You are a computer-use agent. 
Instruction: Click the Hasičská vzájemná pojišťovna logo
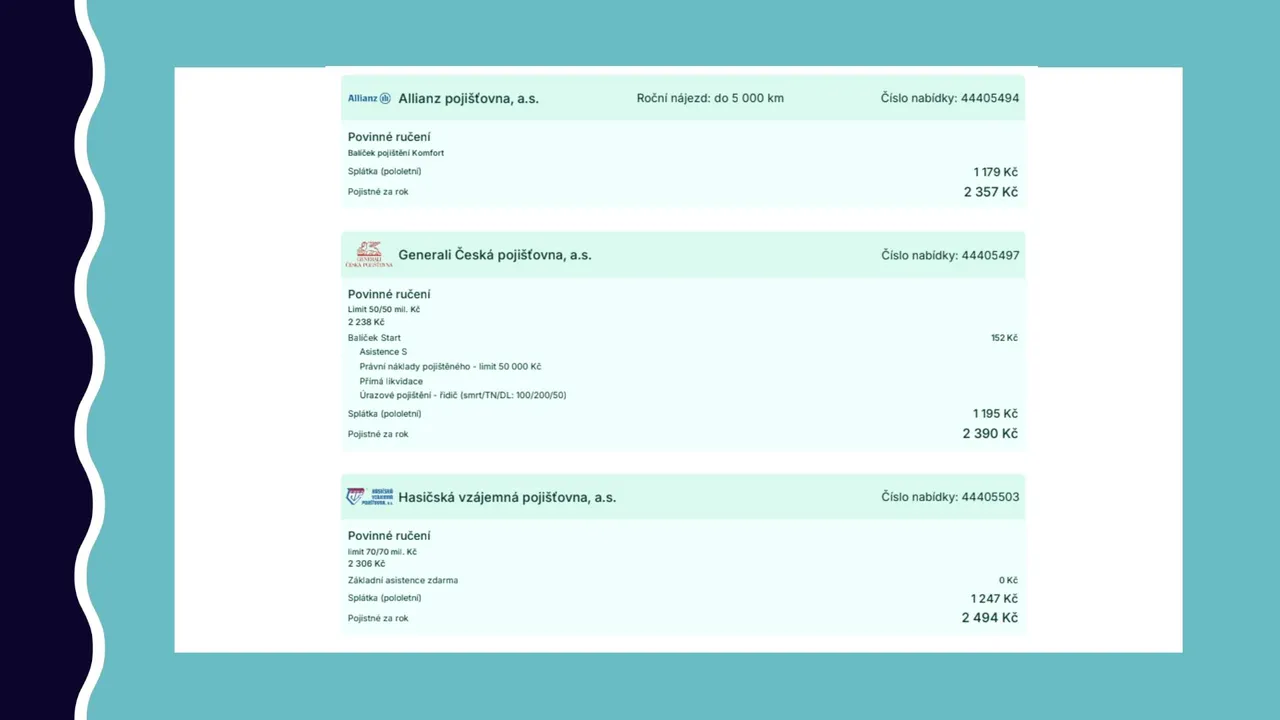(x=369, y=497)
